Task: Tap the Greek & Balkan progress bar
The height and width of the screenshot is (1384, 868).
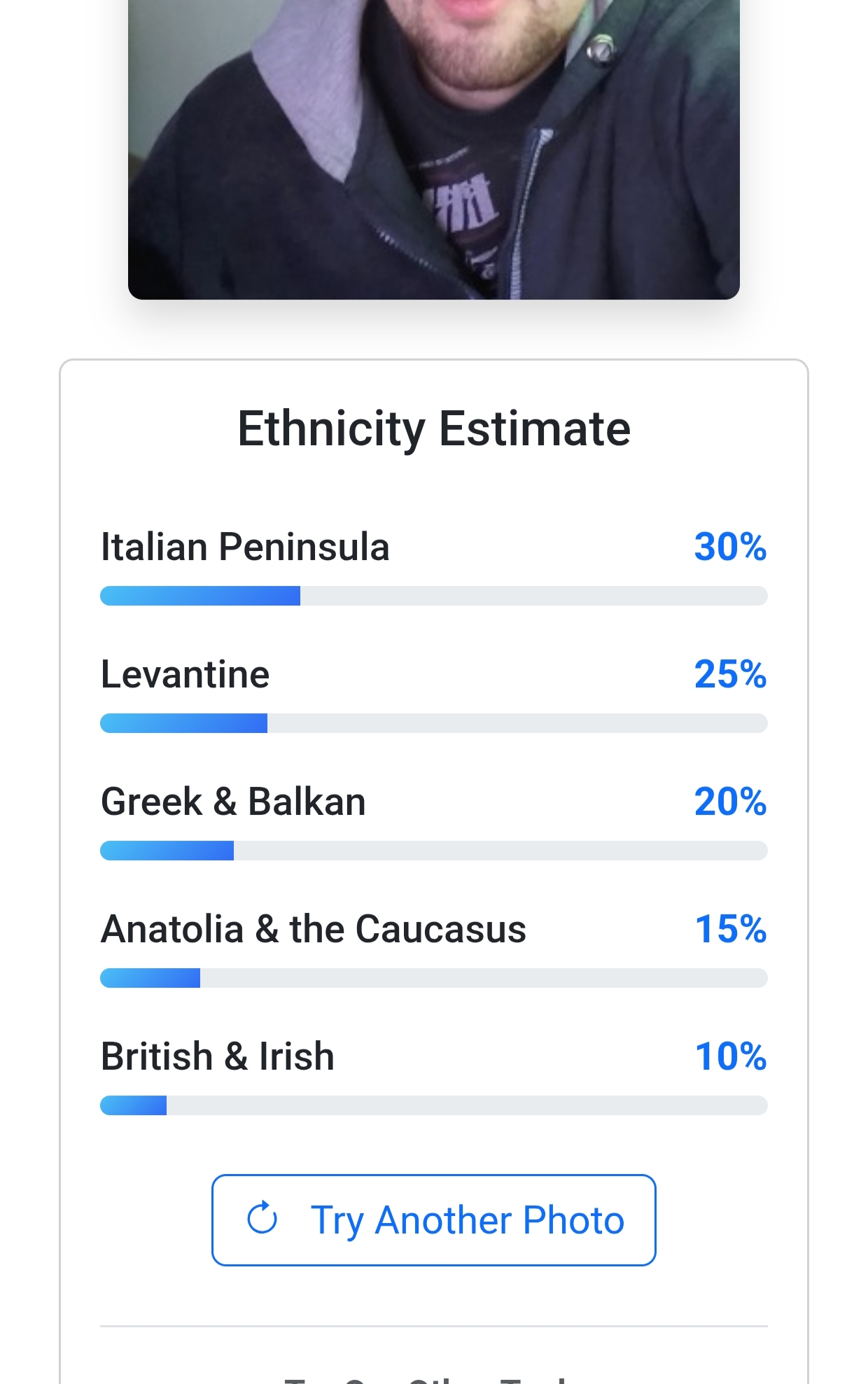Action: point(433,851)
